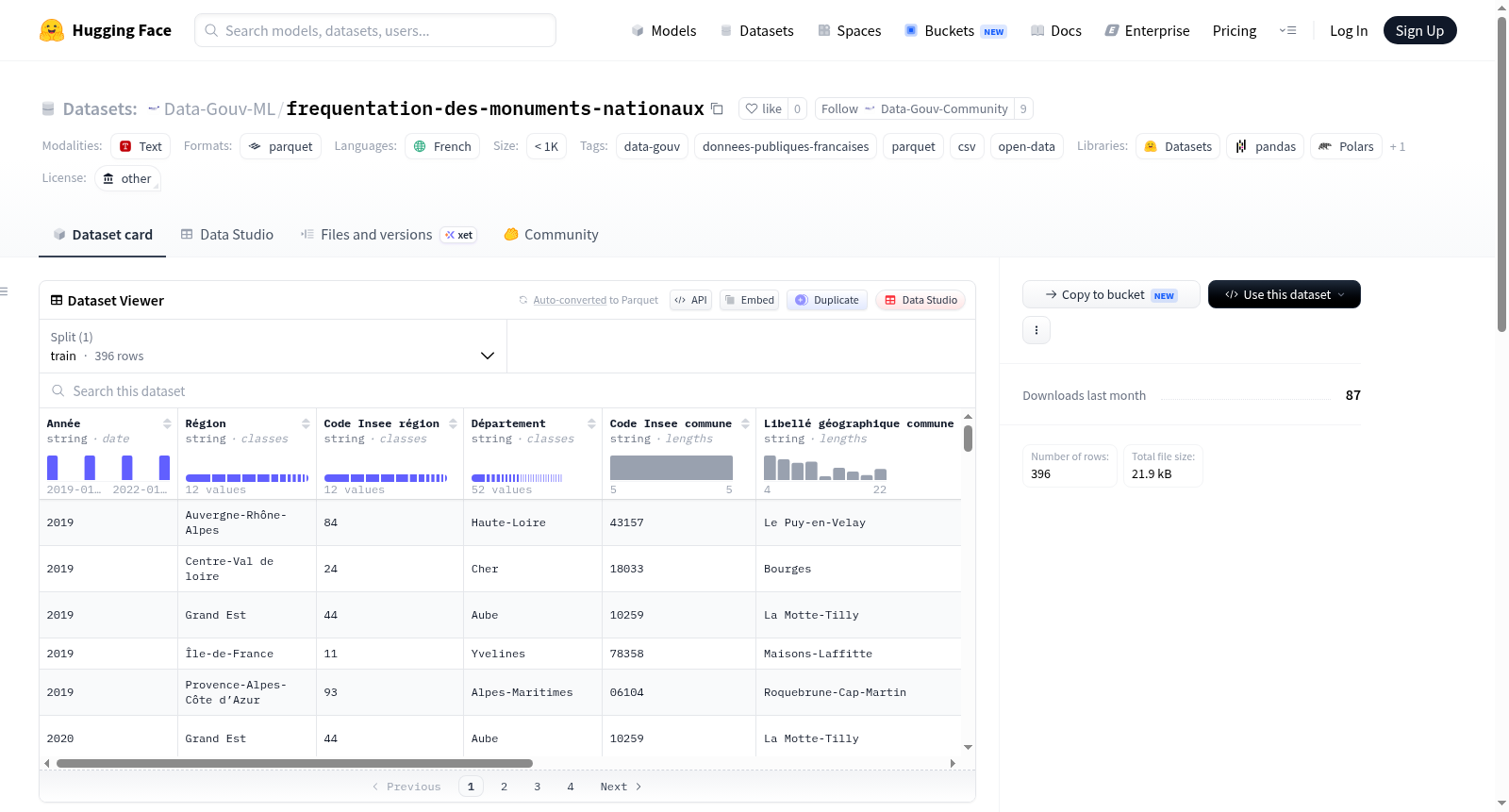Click the horizontal table scrollbar
Viewport: 1509px width, 812px height.
click(x=294, y=763)
